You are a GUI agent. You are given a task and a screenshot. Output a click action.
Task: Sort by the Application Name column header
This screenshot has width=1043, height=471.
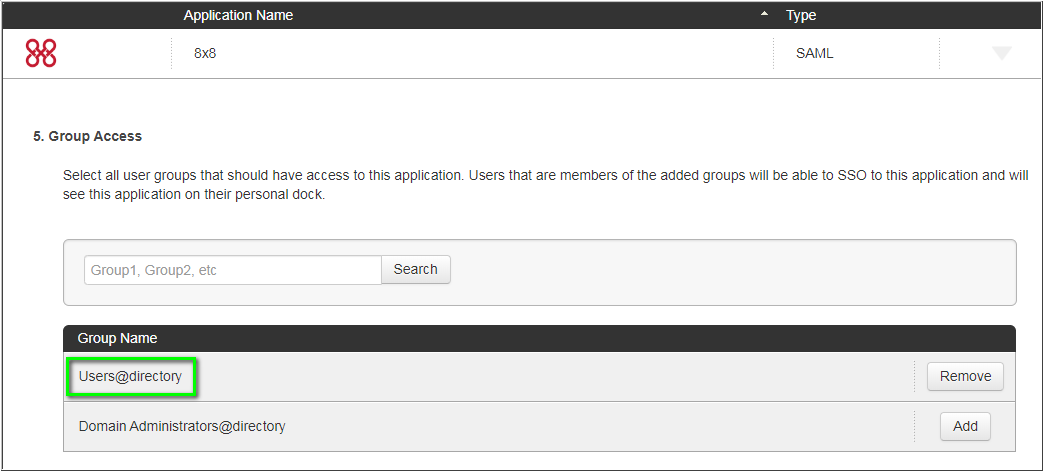tap(238, 15)
